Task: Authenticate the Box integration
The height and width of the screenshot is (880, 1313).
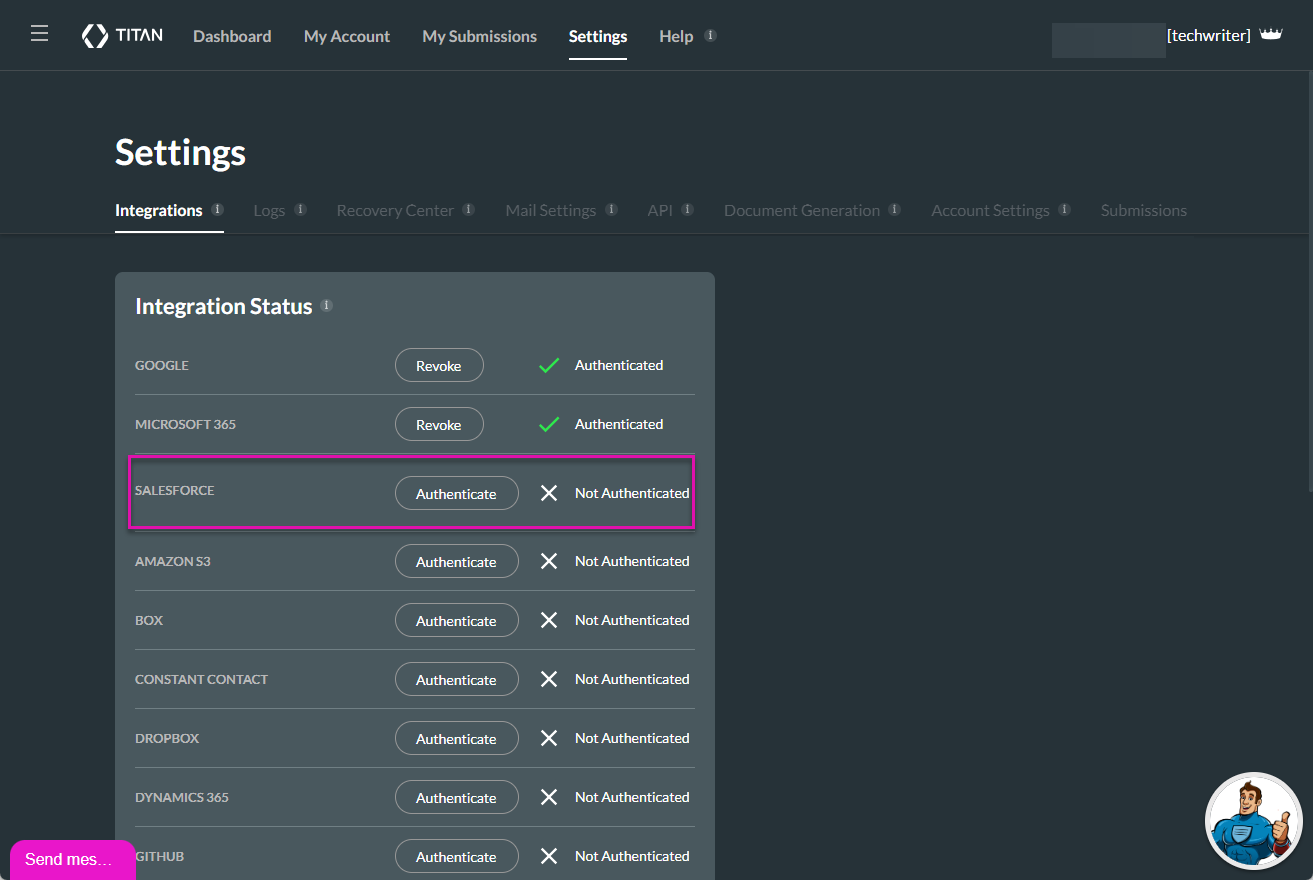Action: 456,620
